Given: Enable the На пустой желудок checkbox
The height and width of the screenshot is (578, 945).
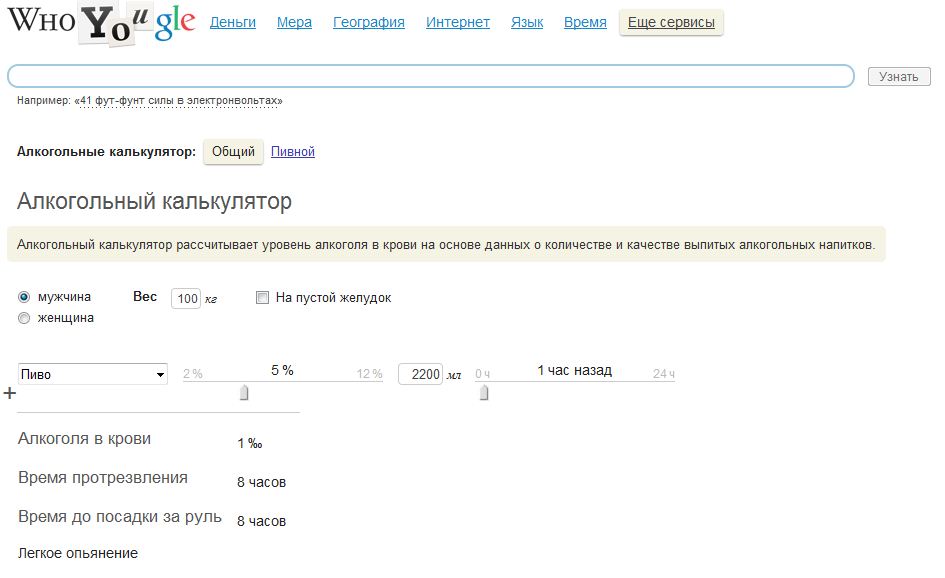Looking at the screenshot, I should pyautogui.click(x=263, y=297).
